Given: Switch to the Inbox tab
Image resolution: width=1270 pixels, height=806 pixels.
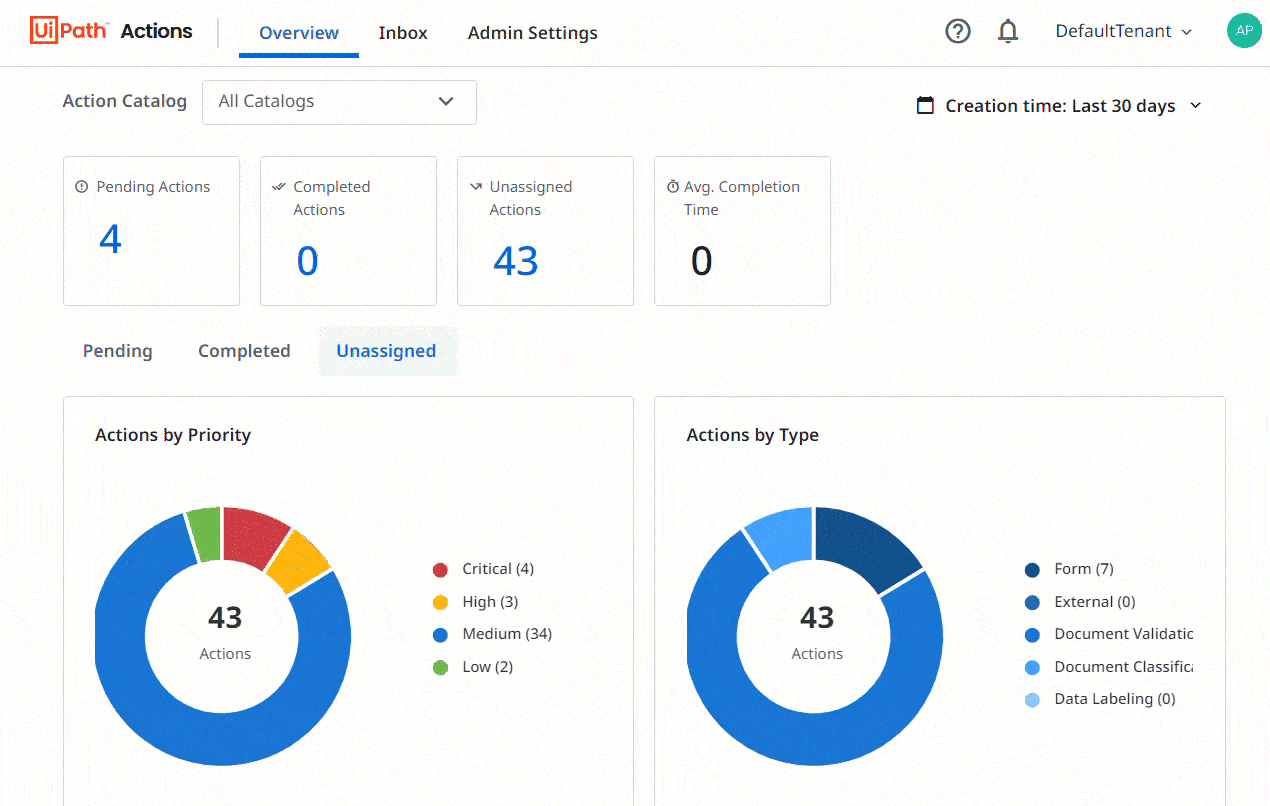Looking at the screenshot, I should 403,33.
